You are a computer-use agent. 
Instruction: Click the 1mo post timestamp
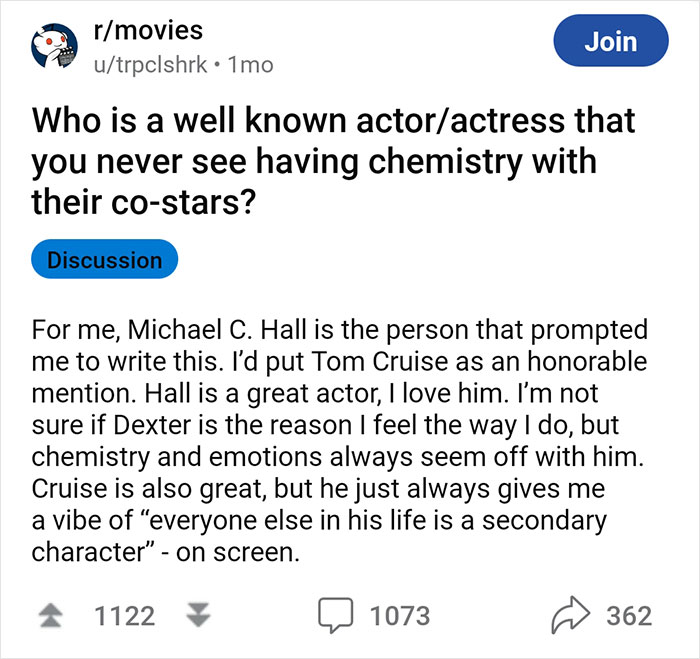click(x=250, y=65)
